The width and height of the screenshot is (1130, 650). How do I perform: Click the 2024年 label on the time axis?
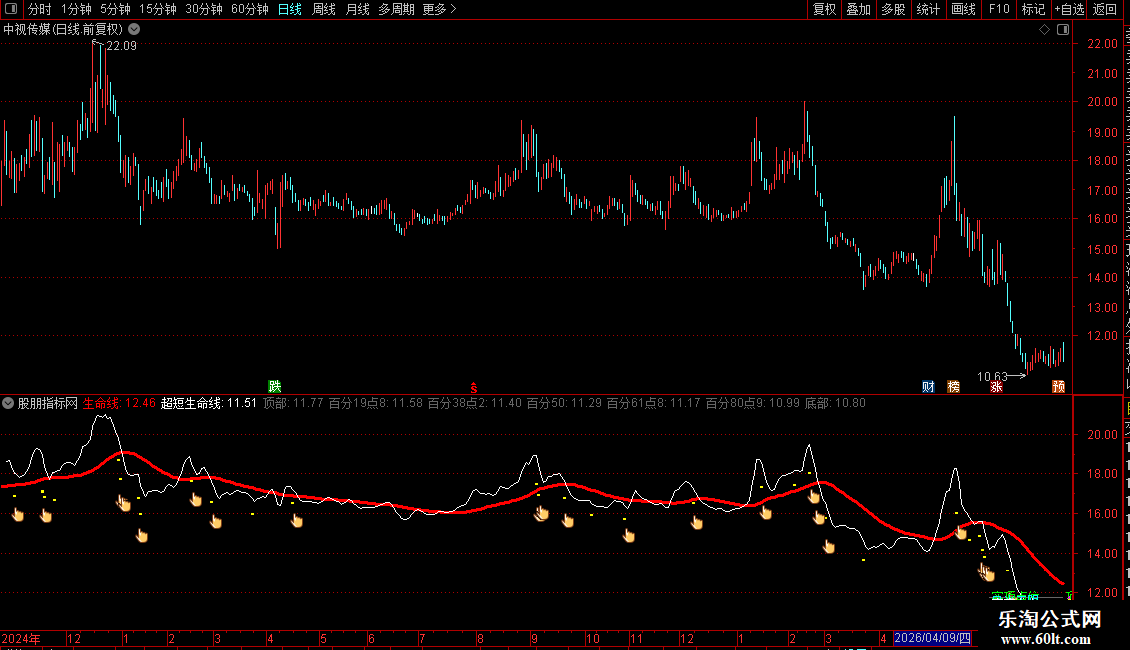pos(21,638)
